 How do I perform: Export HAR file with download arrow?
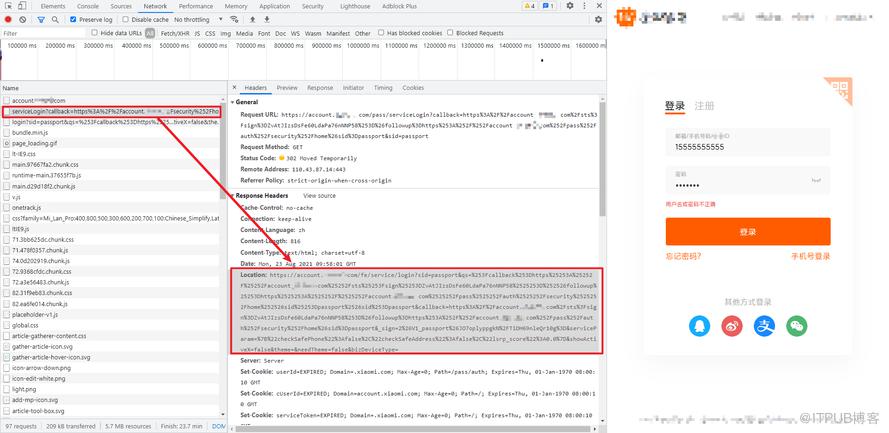(266, 19)
